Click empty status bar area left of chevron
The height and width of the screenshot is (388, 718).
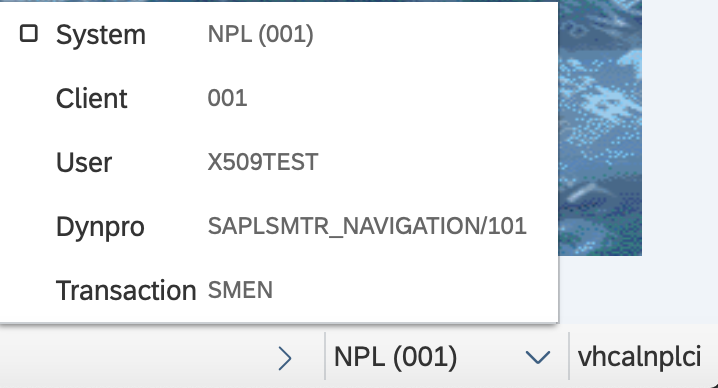tap(137, 357)
